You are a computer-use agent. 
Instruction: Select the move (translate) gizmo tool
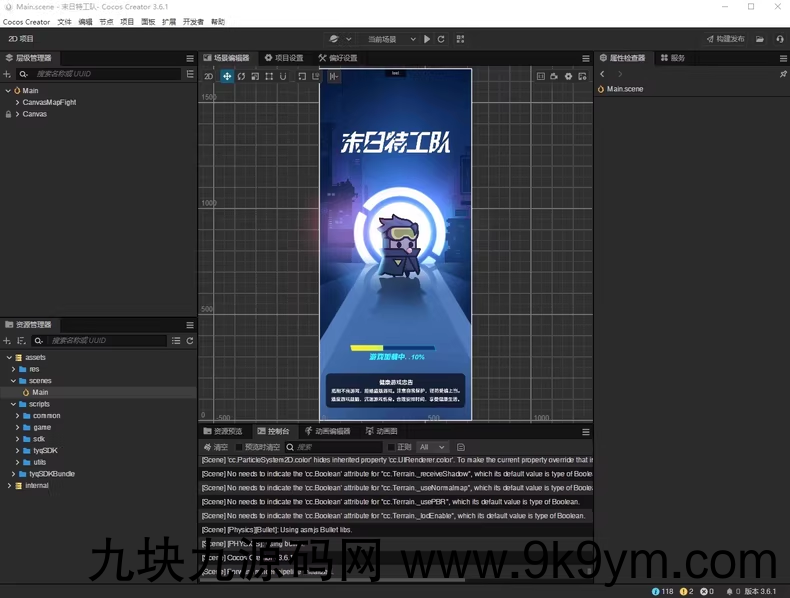pos(227,76)
